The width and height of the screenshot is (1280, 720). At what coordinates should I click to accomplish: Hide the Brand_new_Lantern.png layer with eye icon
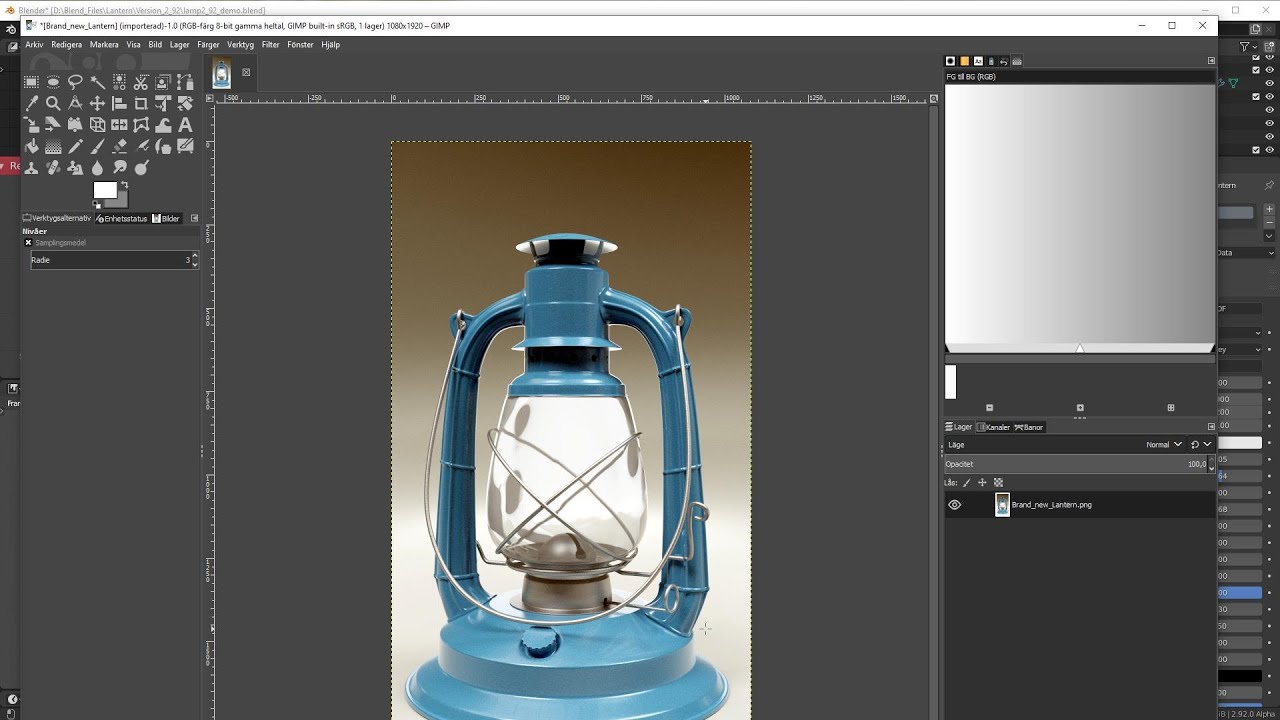pyautogui.click(x=954, y=505)
